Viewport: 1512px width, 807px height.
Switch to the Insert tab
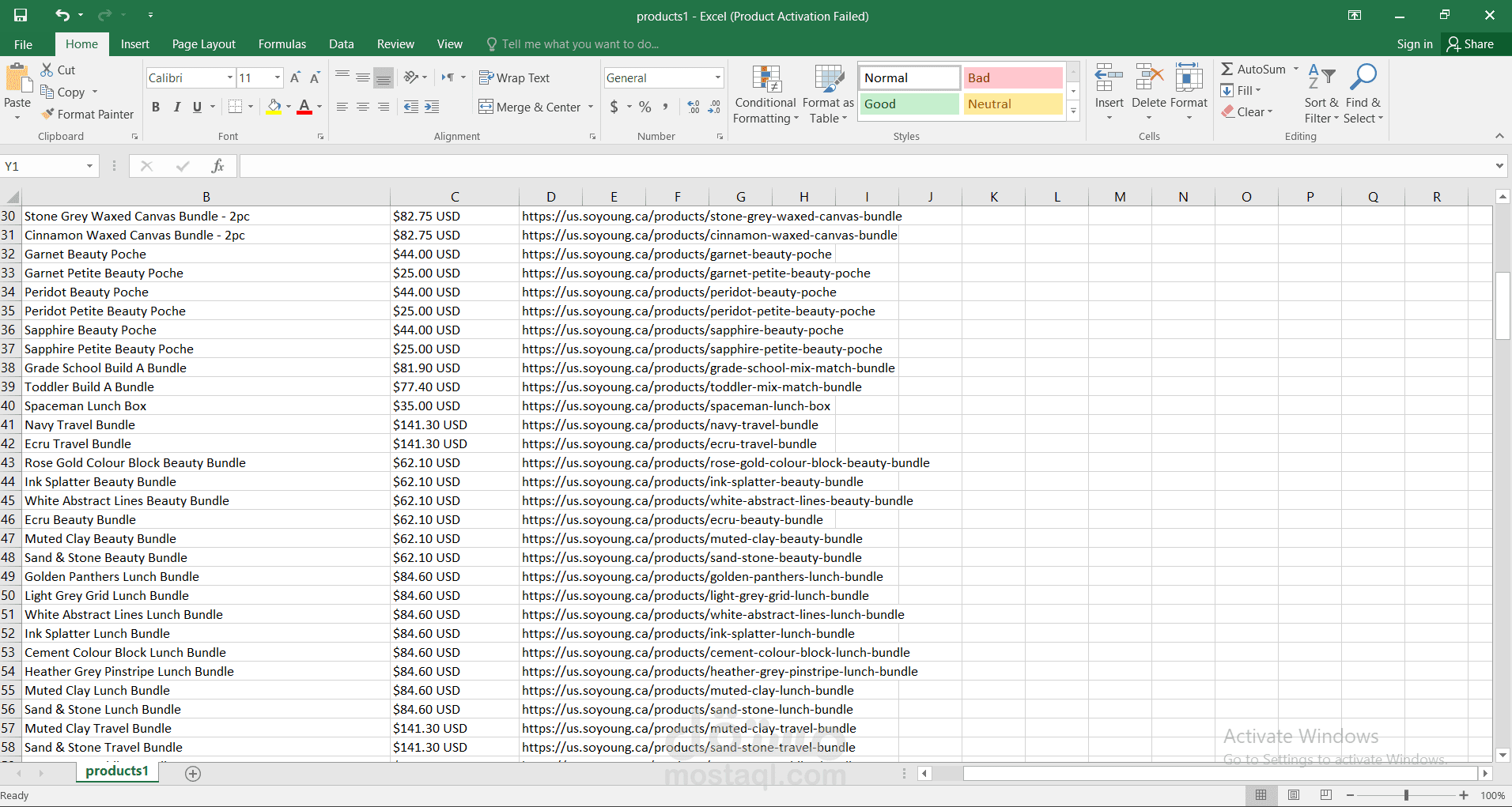pyautogui.click(x=135, y=44)
